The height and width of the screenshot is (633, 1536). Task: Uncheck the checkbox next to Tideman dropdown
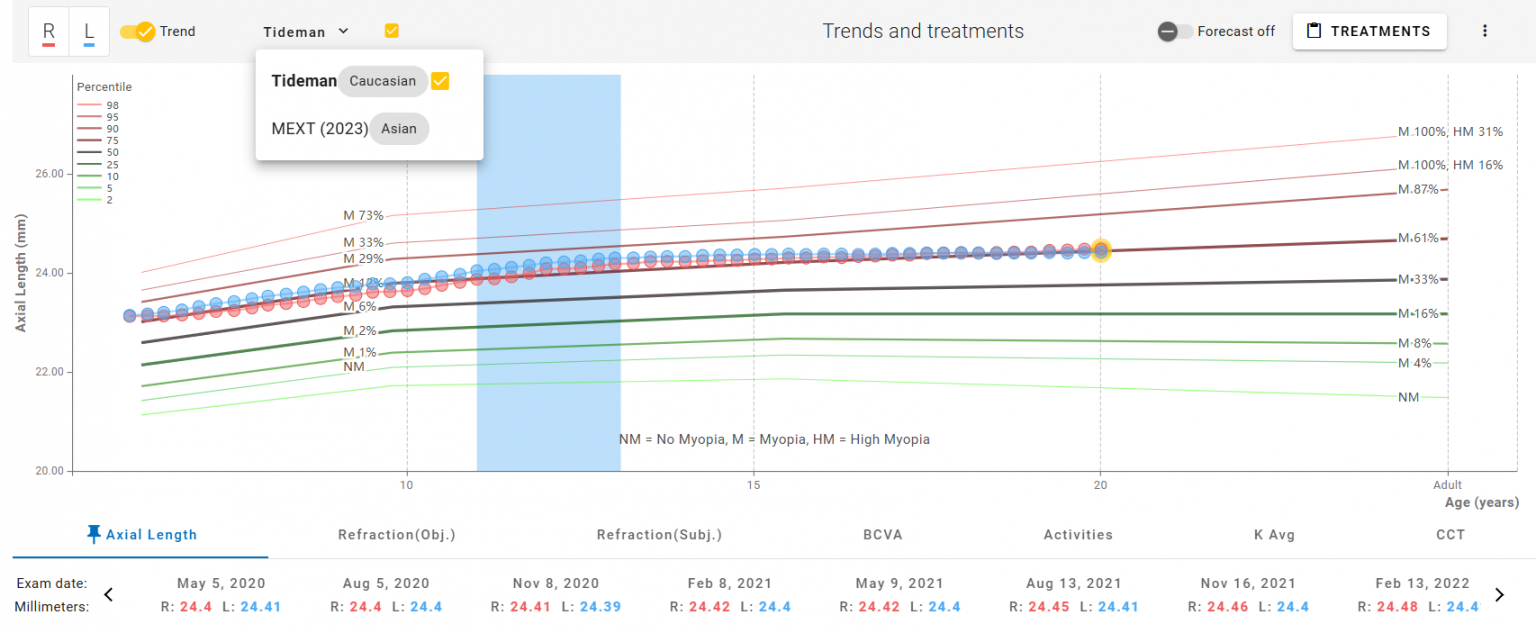point(391,31)
